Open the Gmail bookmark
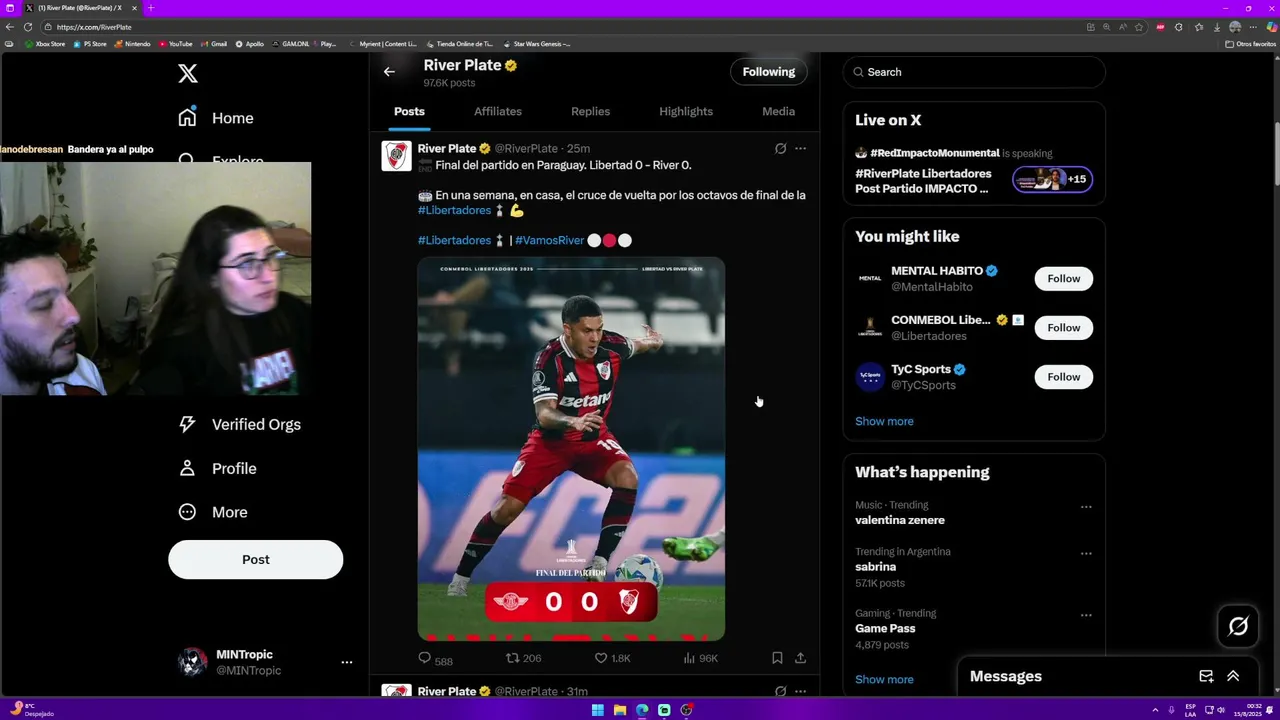The image size is (1280, 720). (215, 44)
